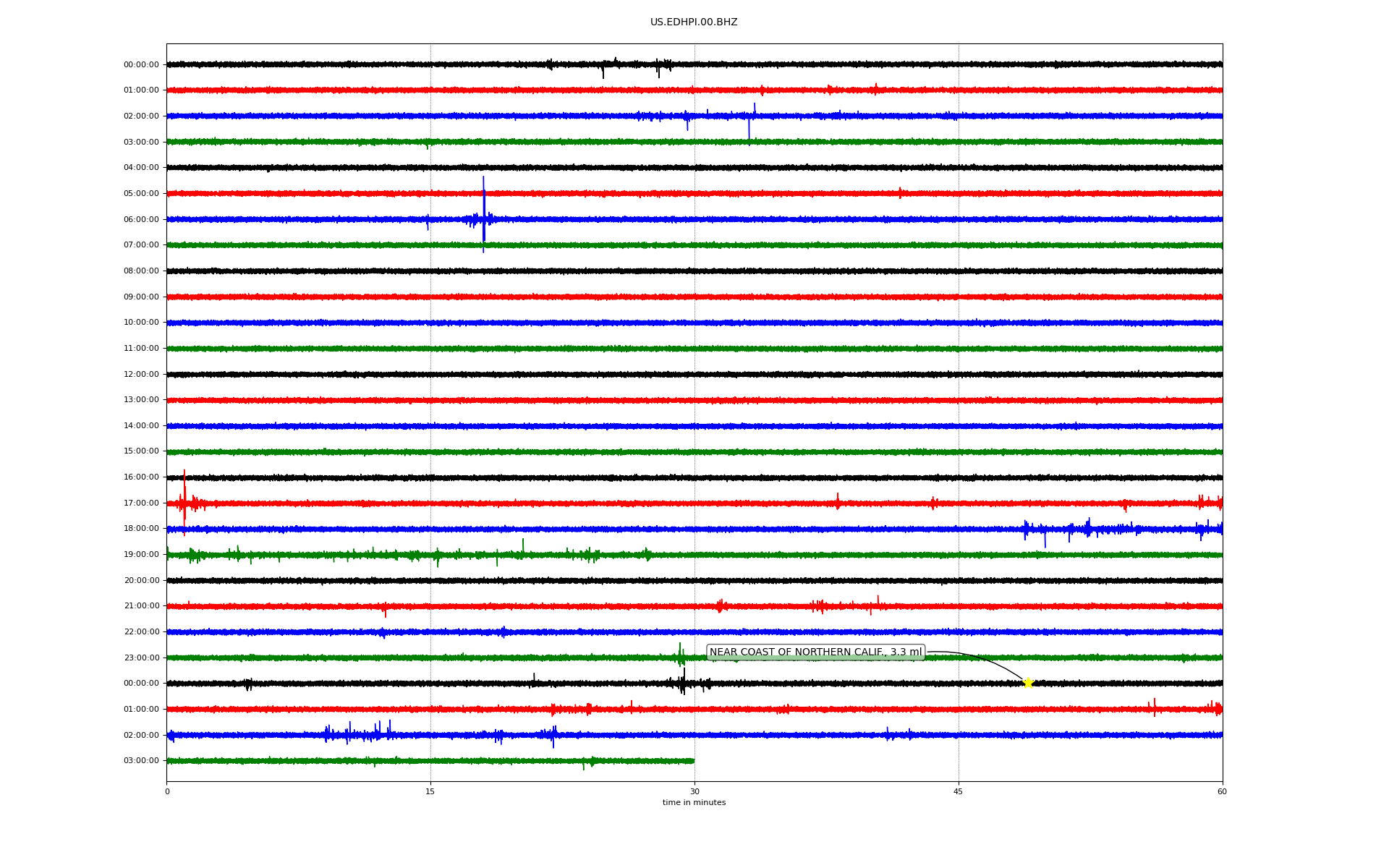The width and height of the screenshot is (1389, 868).
Task: Click the last 03:00:00 row label at bottom
Action: [141, 761]
